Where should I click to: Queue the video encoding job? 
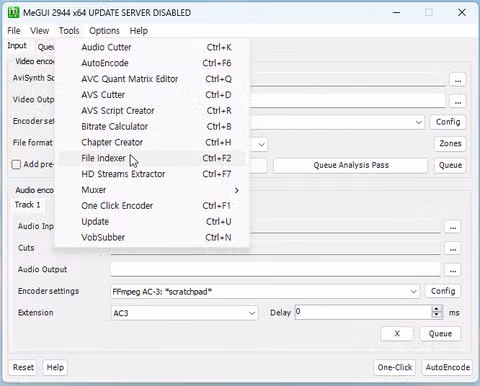click(x=450, y=165)
